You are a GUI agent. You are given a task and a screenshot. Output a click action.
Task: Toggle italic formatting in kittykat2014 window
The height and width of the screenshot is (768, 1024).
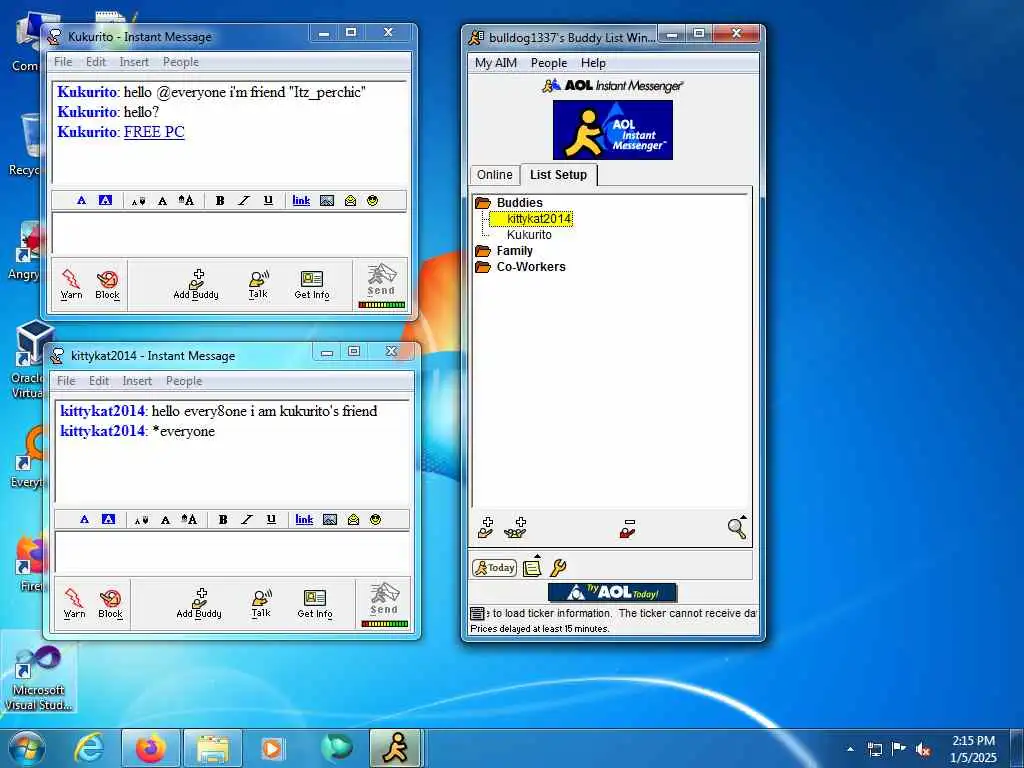pos(247,519)
